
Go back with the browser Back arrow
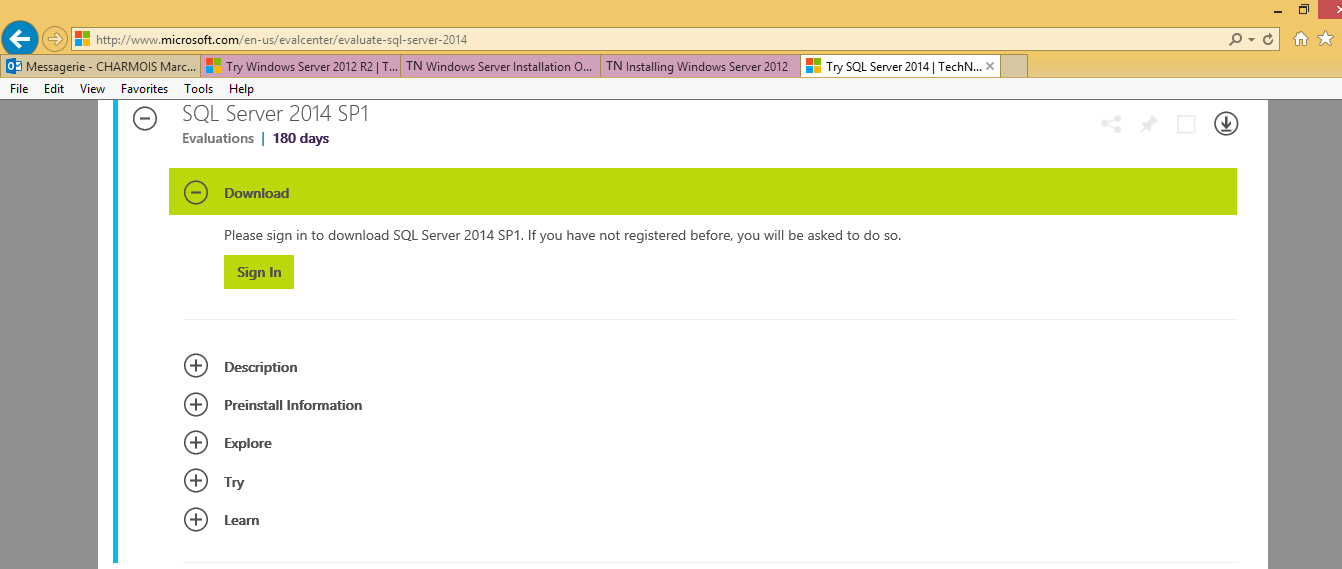20,39
